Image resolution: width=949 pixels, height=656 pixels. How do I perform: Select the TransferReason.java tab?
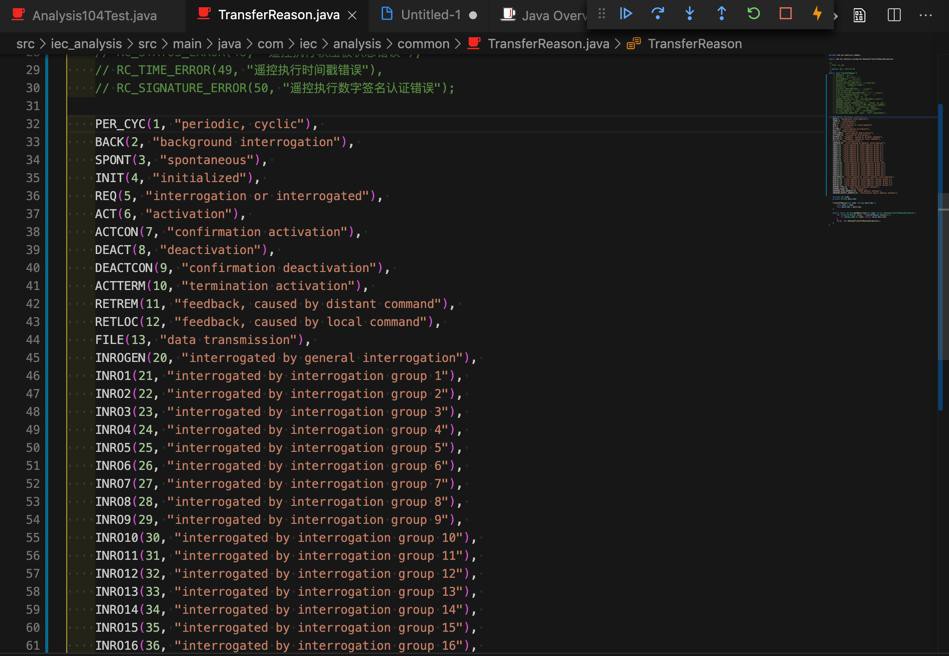pos(278,15)
